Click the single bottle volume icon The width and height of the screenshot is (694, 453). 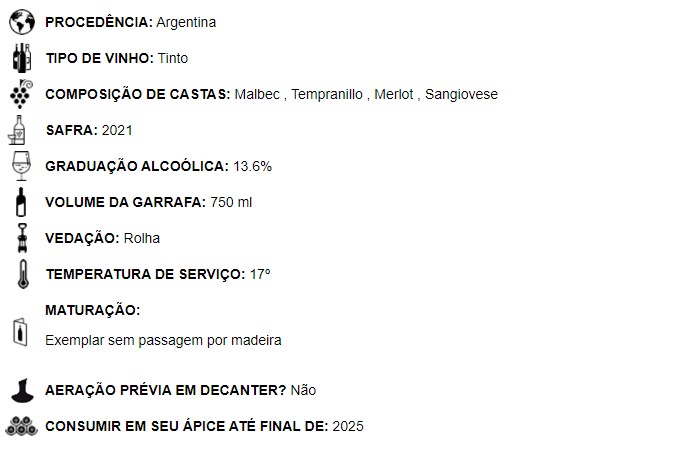(x=20, y=201)
